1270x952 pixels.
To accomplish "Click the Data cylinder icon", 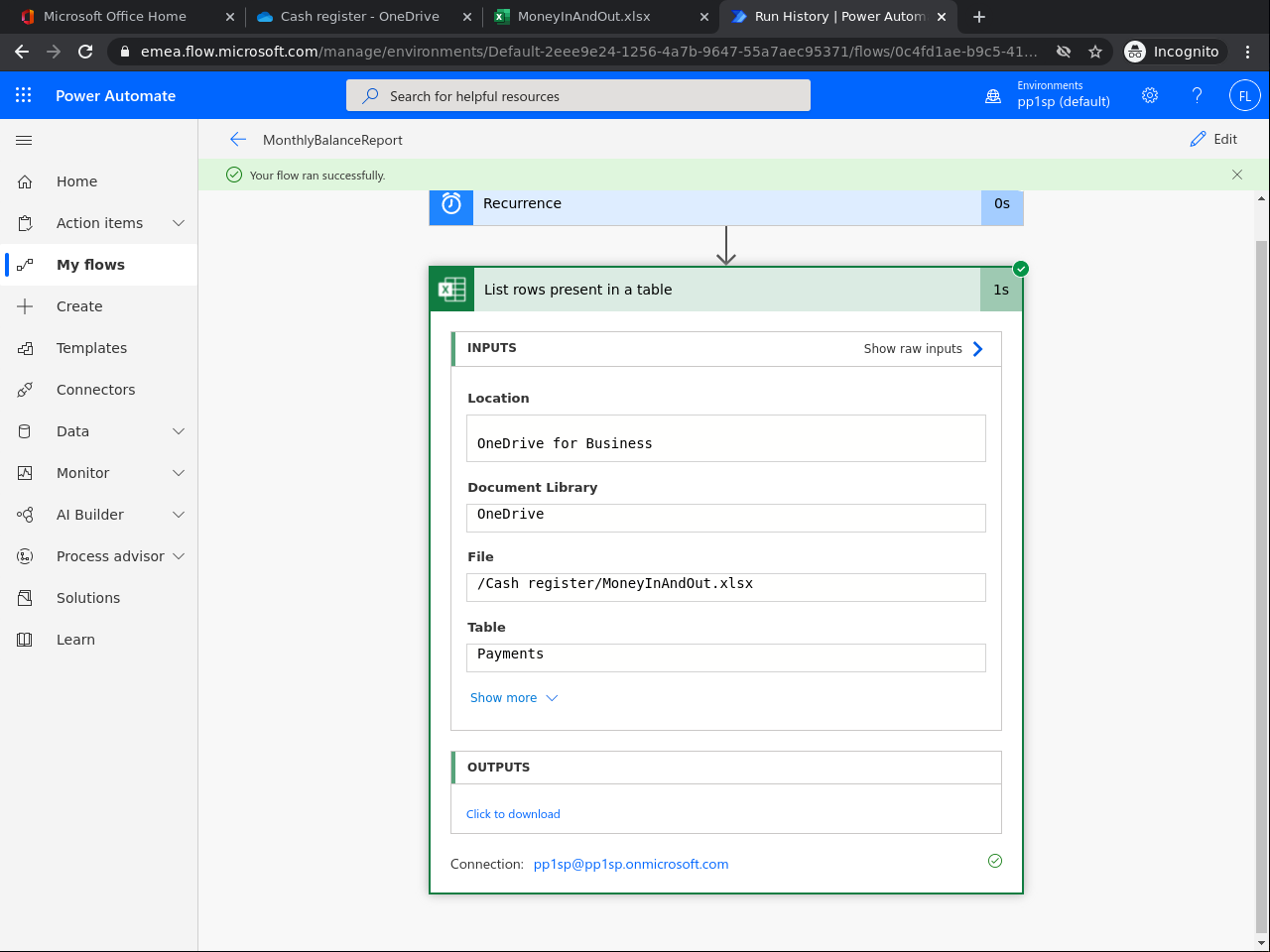I will point(25,431).
